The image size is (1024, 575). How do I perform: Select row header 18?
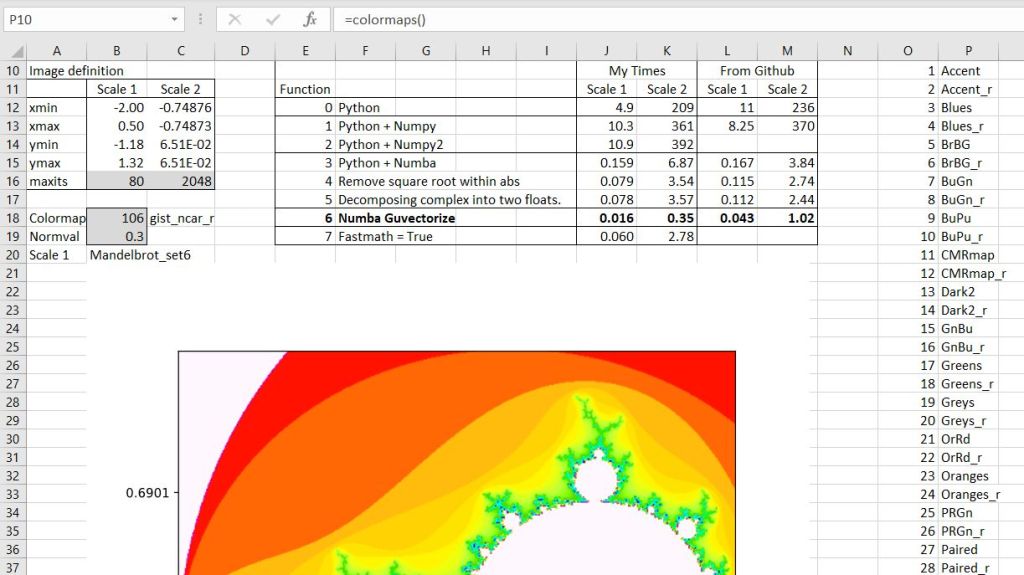coord(13,218)
